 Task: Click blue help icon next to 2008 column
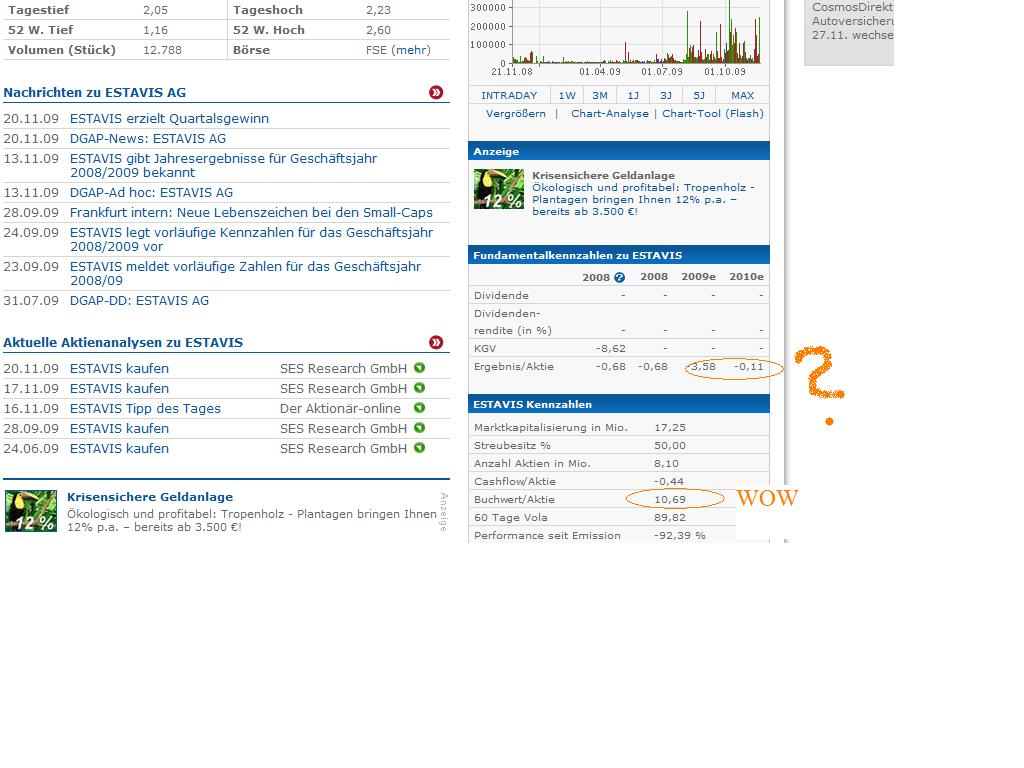coord(620,278)
